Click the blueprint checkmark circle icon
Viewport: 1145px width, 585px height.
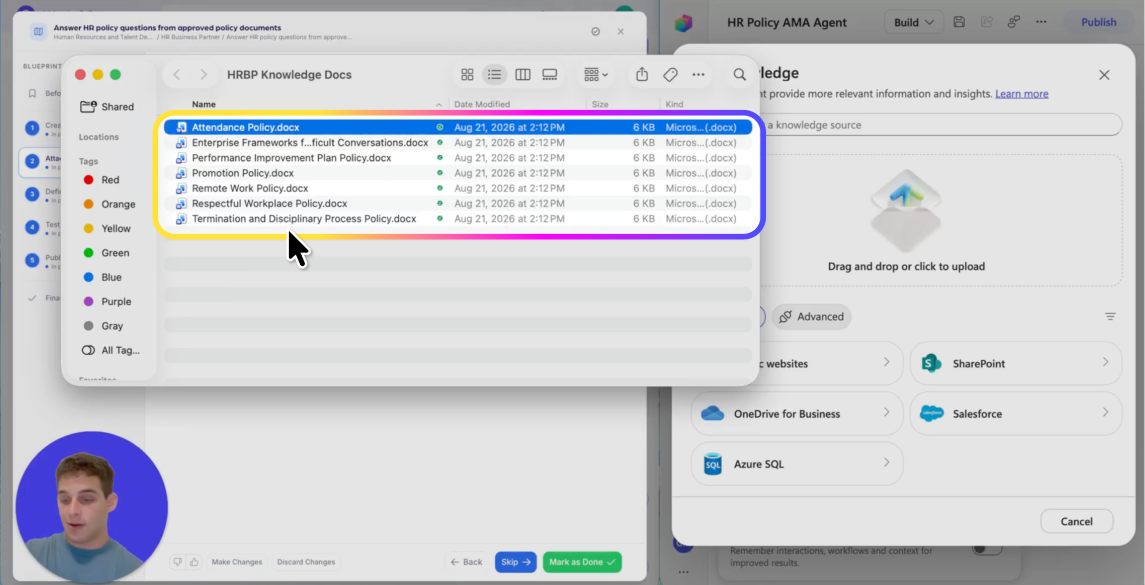click(x=595, y=31)
